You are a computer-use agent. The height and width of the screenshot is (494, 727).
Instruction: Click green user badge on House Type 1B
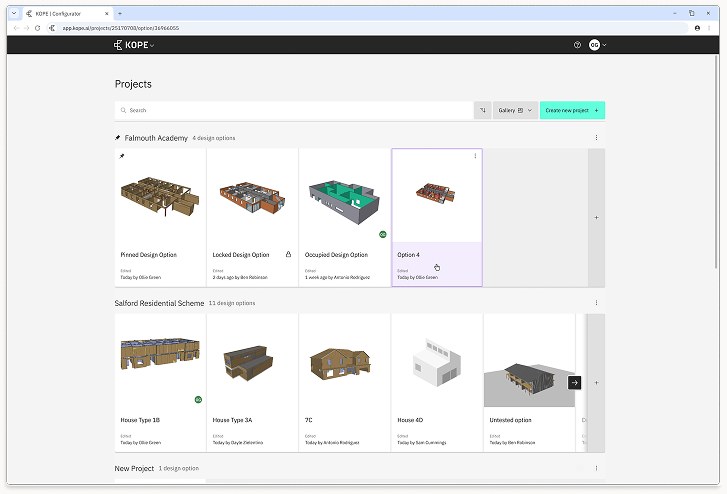(198, 400)
